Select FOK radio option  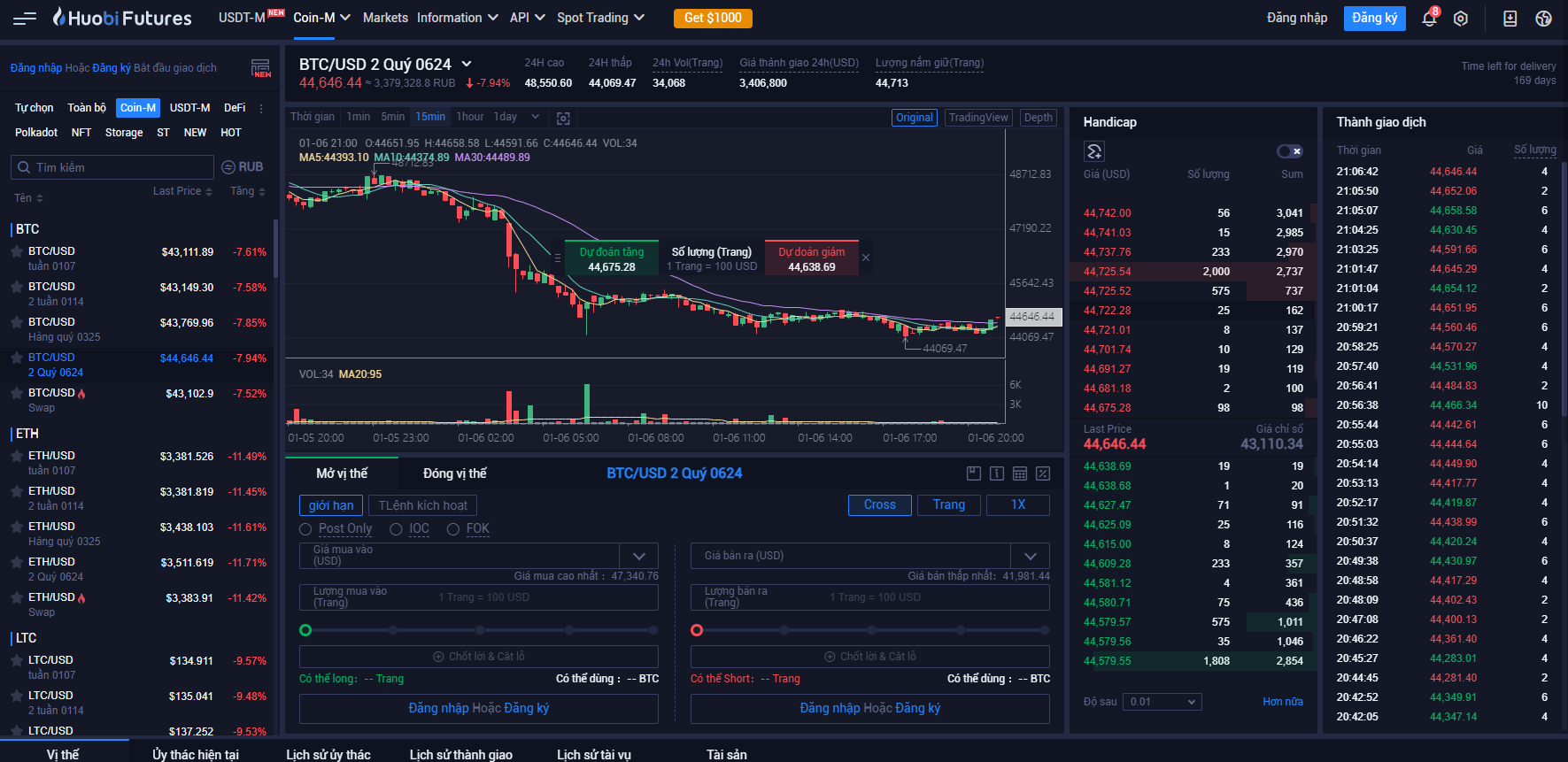[453, 529]
